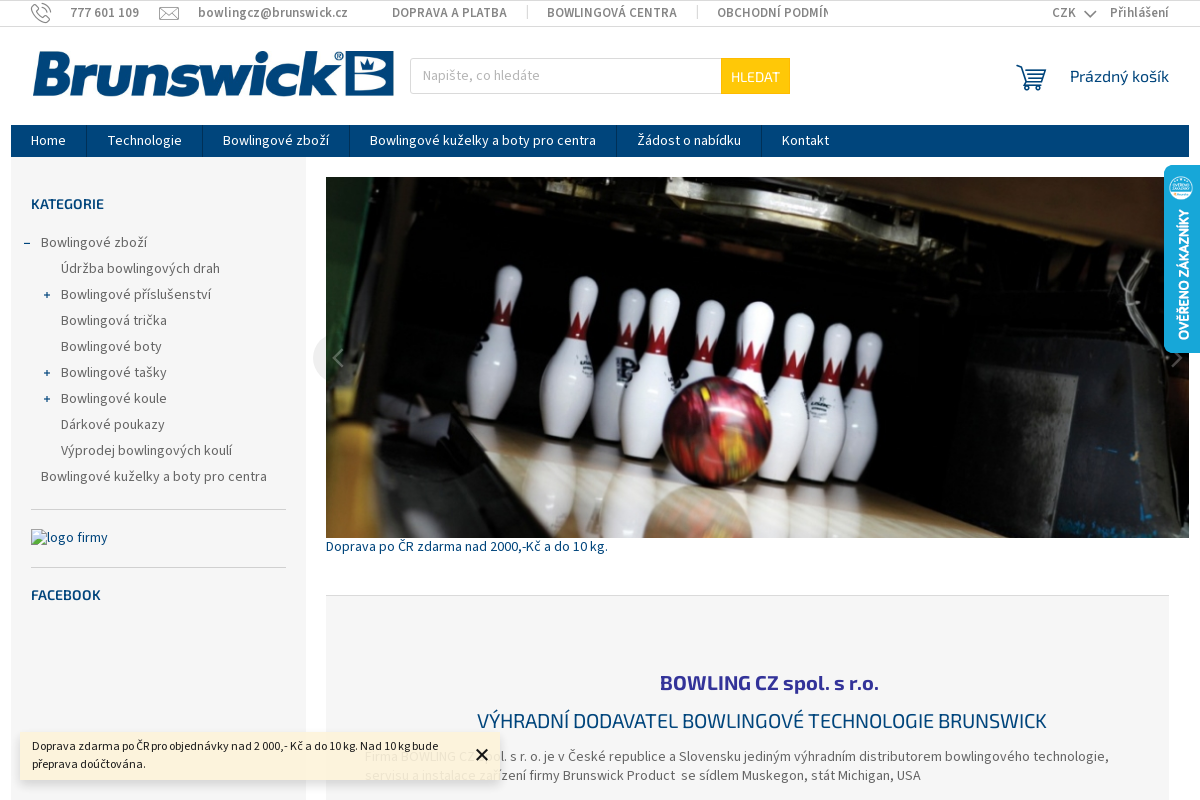Image resolution: width=1200 pixels, height=800 pixels.
Task: Open the CZK currency dropdown
Action: (1068, 13)
